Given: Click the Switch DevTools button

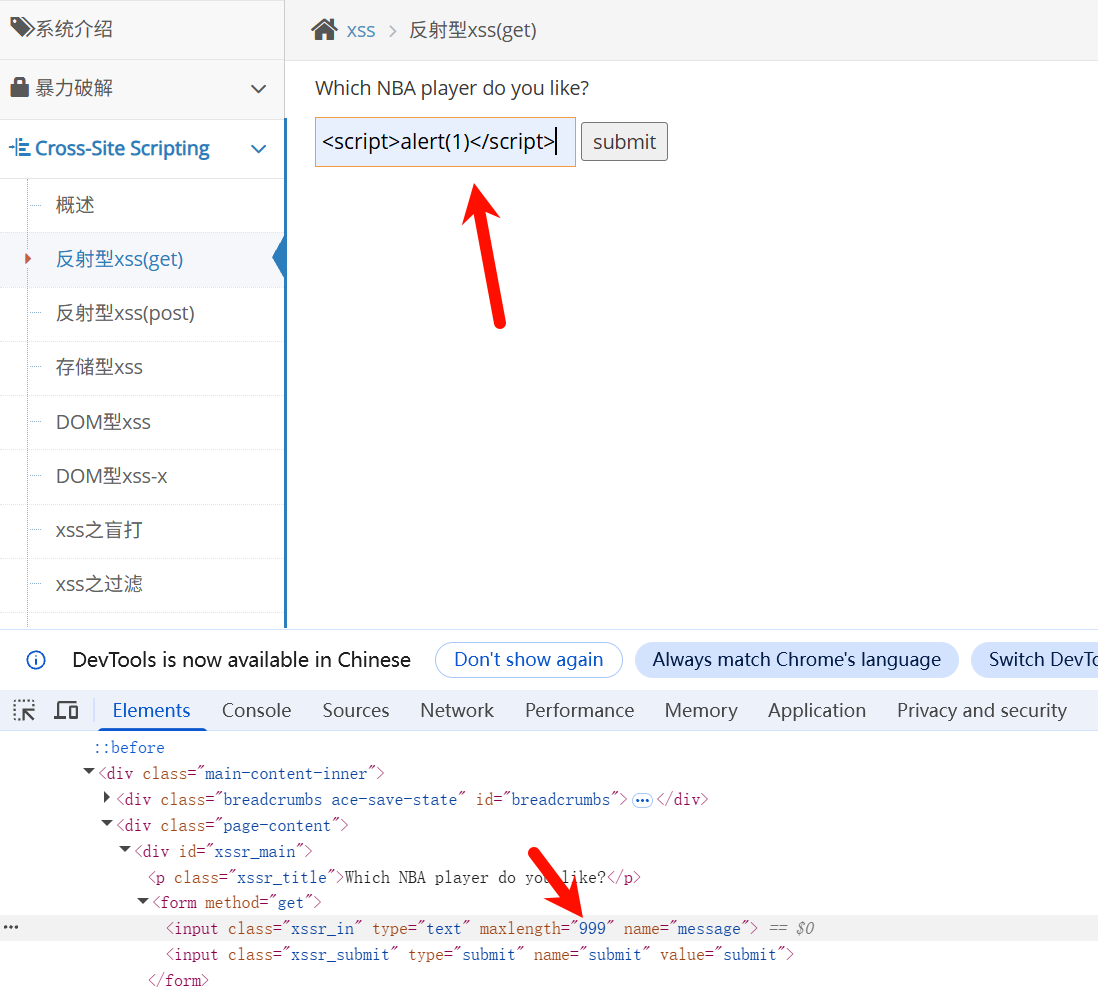Looking at the screenshot, I should coord(1034,660).
